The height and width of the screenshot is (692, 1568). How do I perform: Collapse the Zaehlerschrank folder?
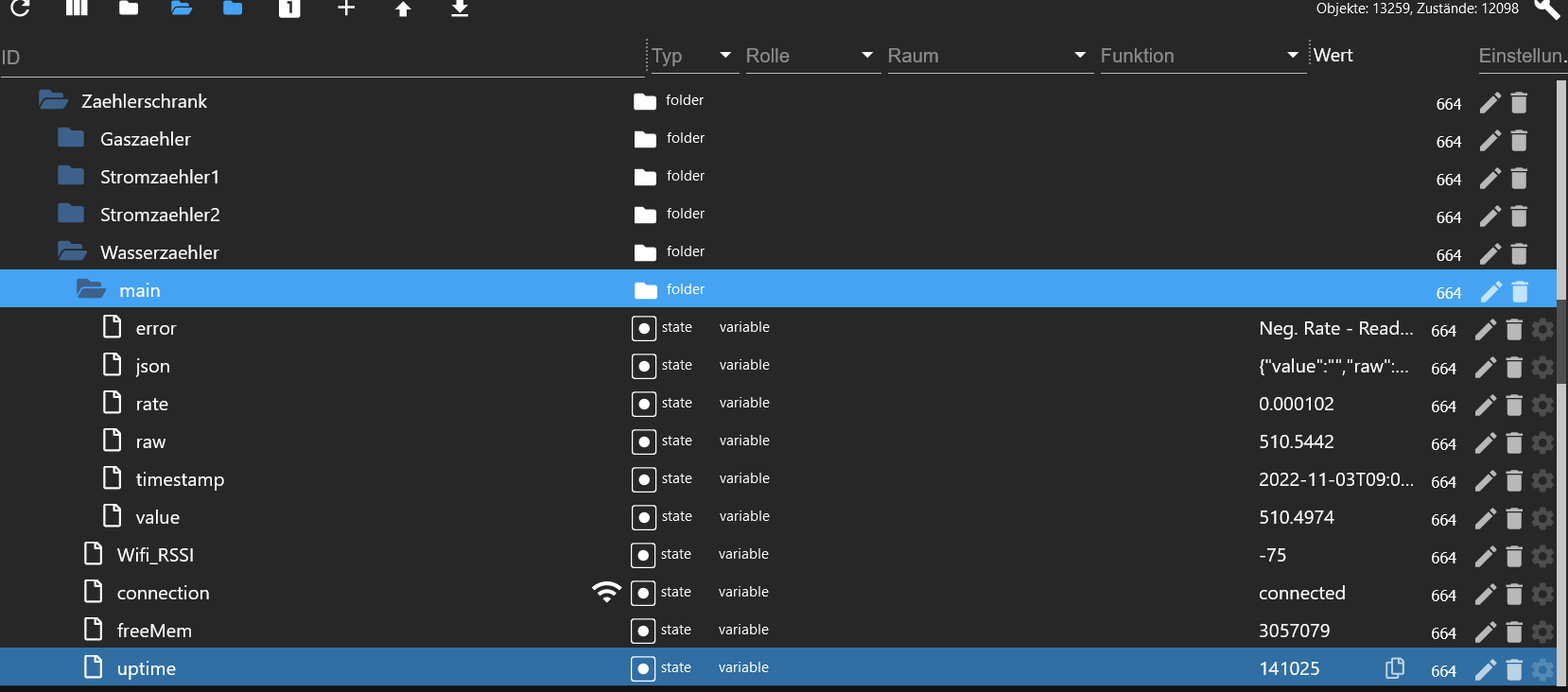[x=53, y=99]
